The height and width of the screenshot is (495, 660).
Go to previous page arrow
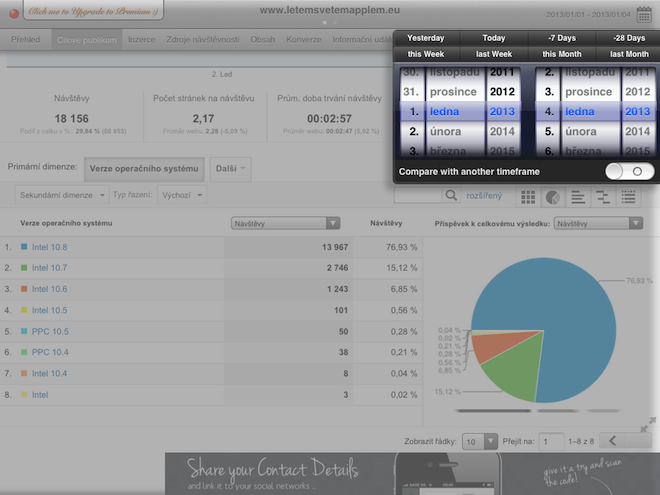coord(612,441)
